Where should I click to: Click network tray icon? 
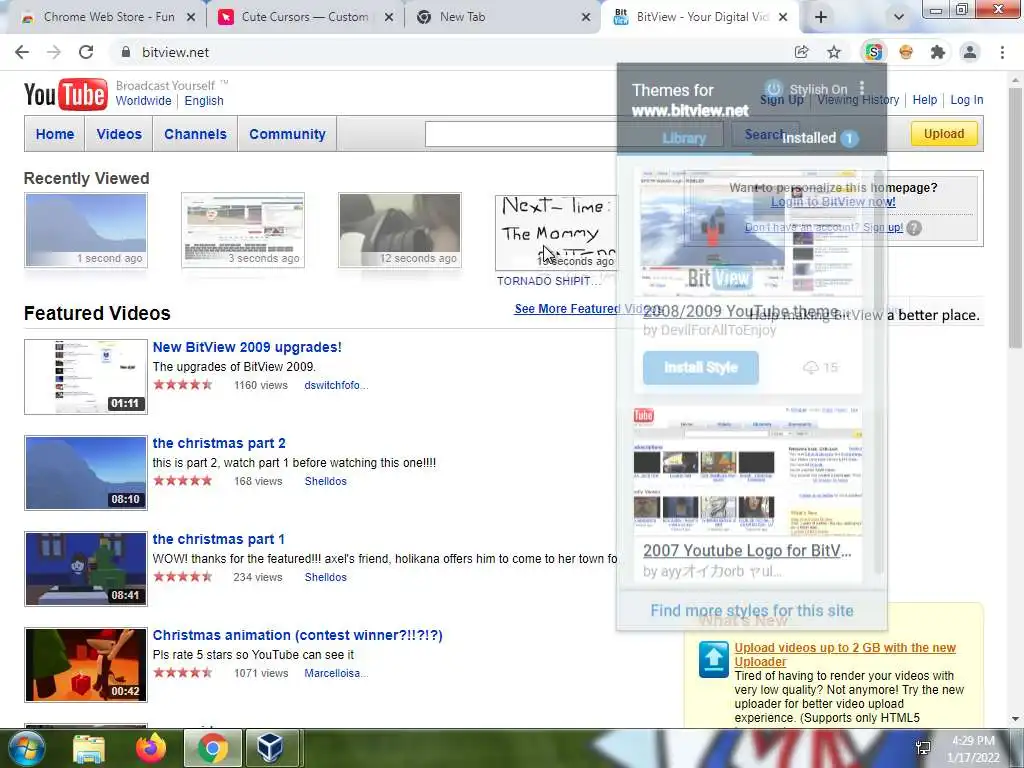(x=923, y=748)
